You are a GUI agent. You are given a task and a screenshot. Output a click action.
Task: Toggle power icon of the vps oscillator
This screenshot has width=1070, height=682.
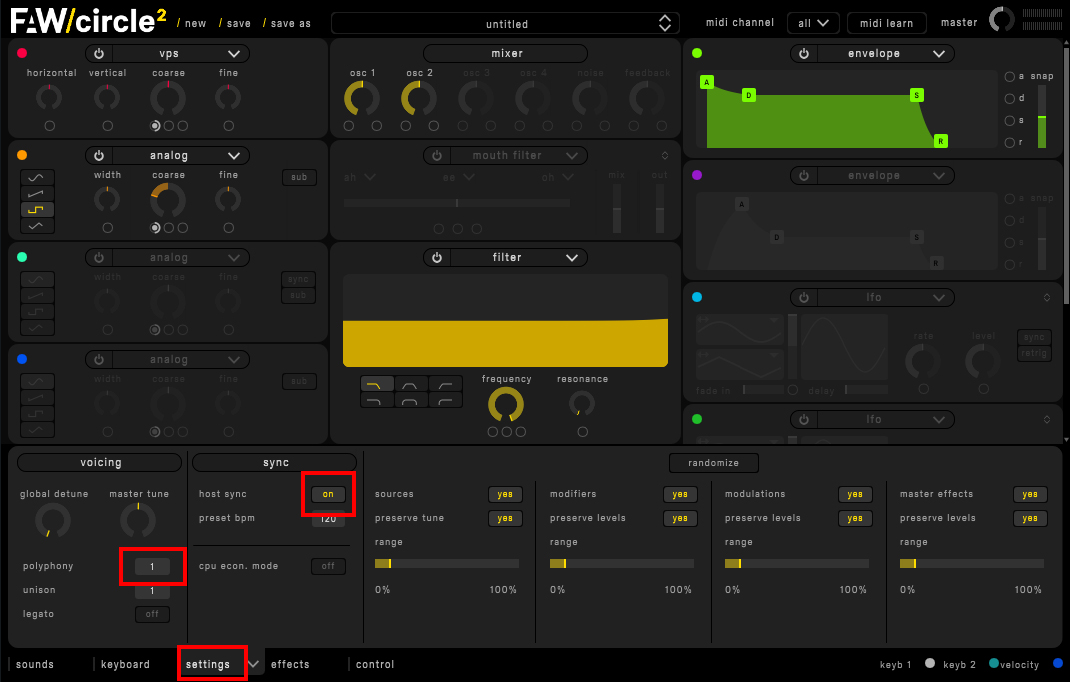click(99, 53)
